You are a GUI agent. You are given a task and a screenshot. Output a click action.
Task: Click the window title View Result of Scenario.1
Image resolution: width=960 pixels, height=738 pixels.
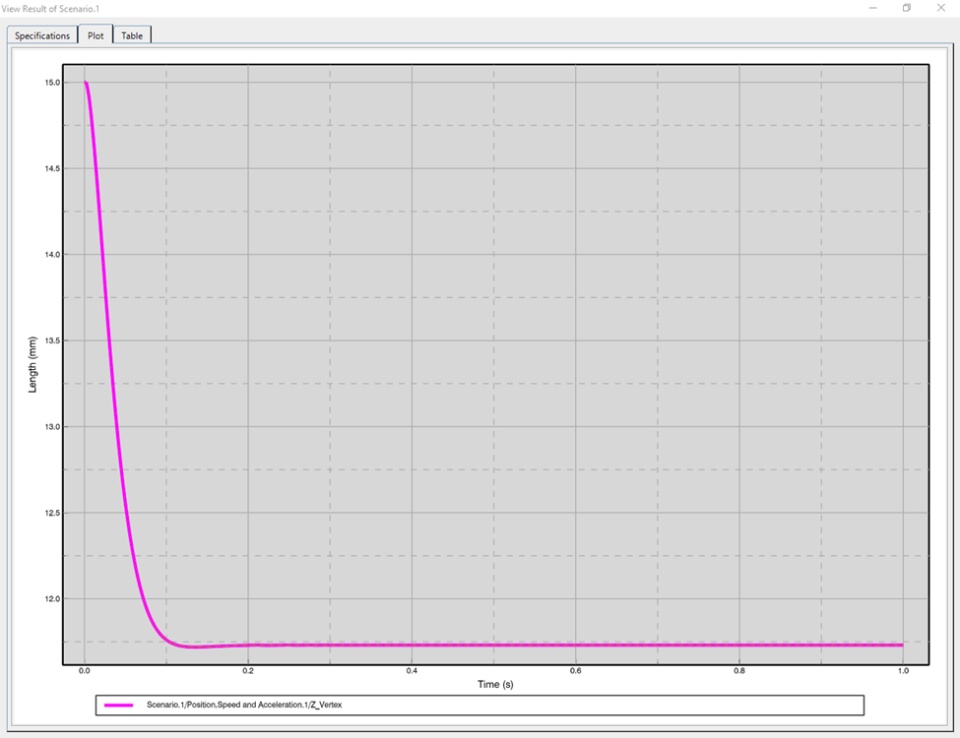50,9
